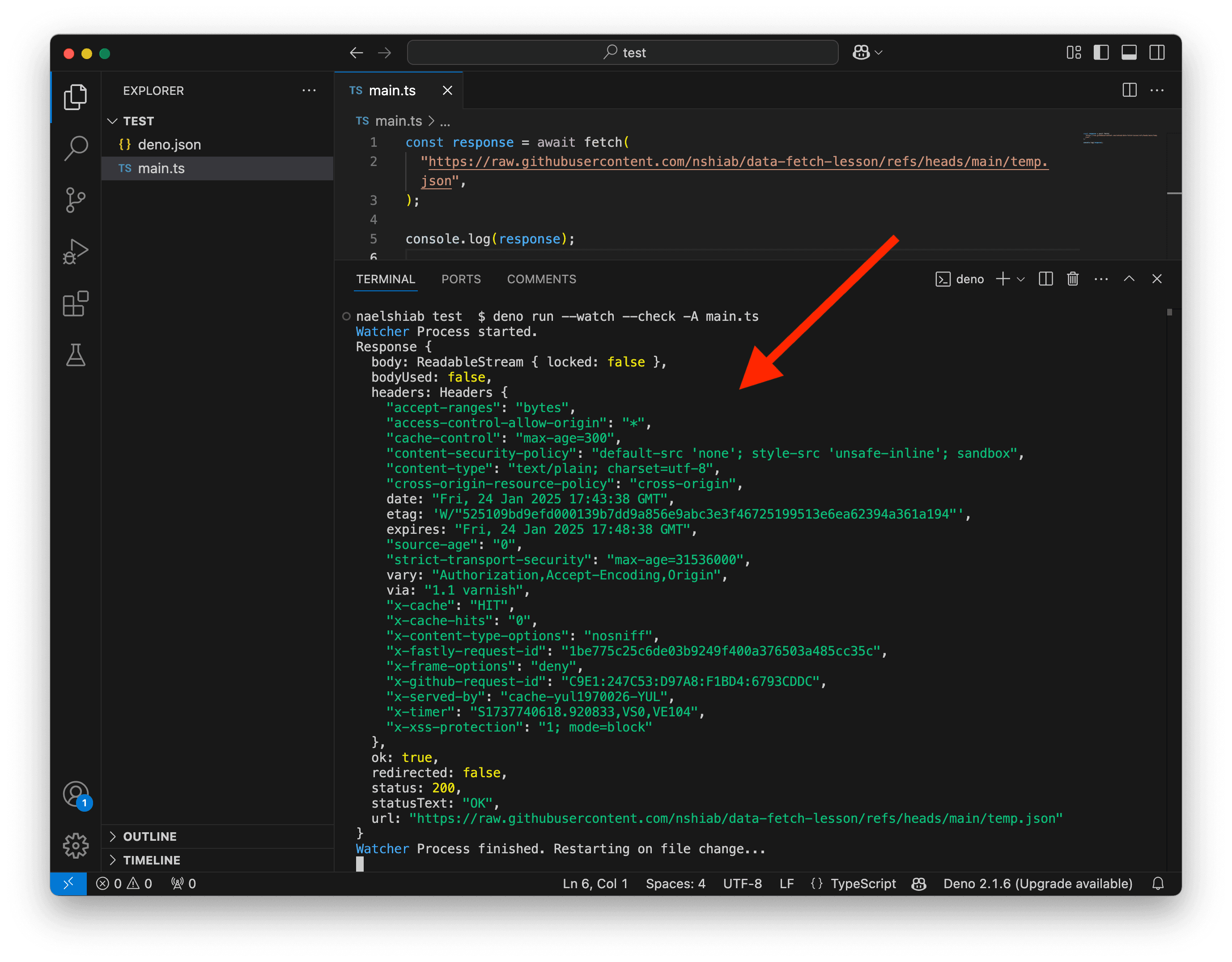Switch to the TERMINAL panel tab
Viewport: 1232px width, 962px height.
(385, 279)
